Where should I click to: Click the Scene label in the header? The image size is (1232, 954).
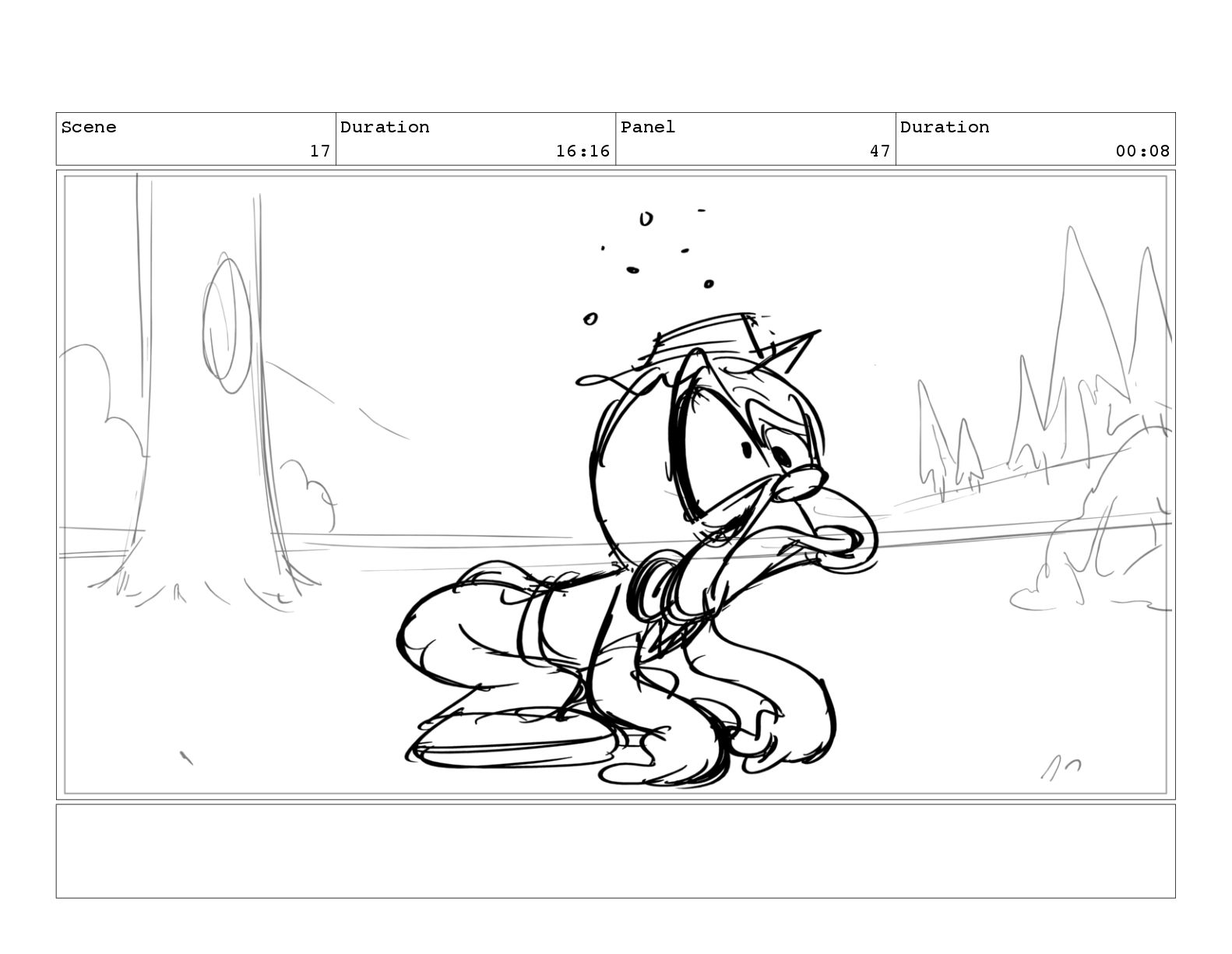pos(89,127)
